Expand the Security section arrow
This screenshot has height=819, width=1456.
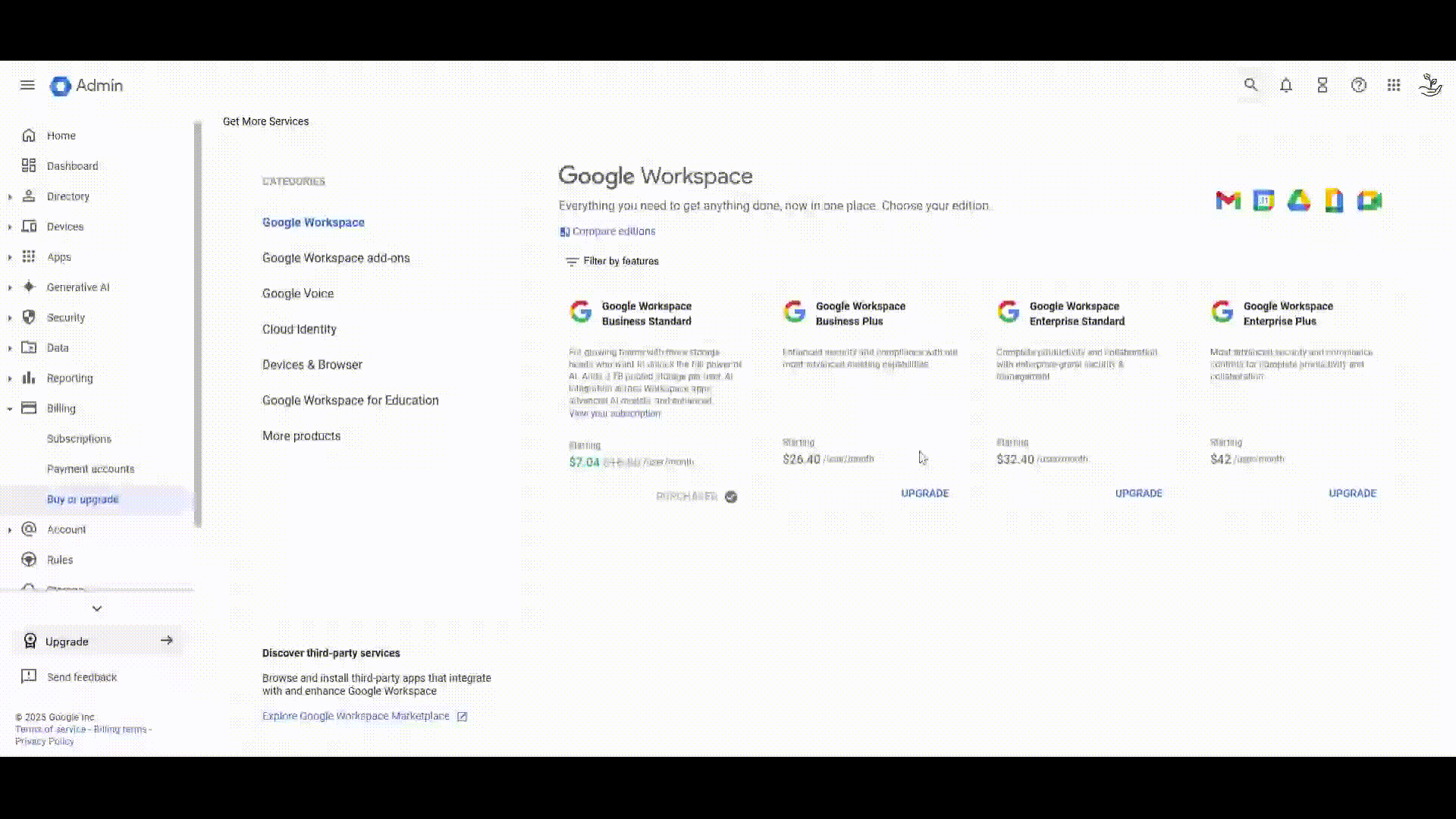pyautogui.click(x=10, y=318)
